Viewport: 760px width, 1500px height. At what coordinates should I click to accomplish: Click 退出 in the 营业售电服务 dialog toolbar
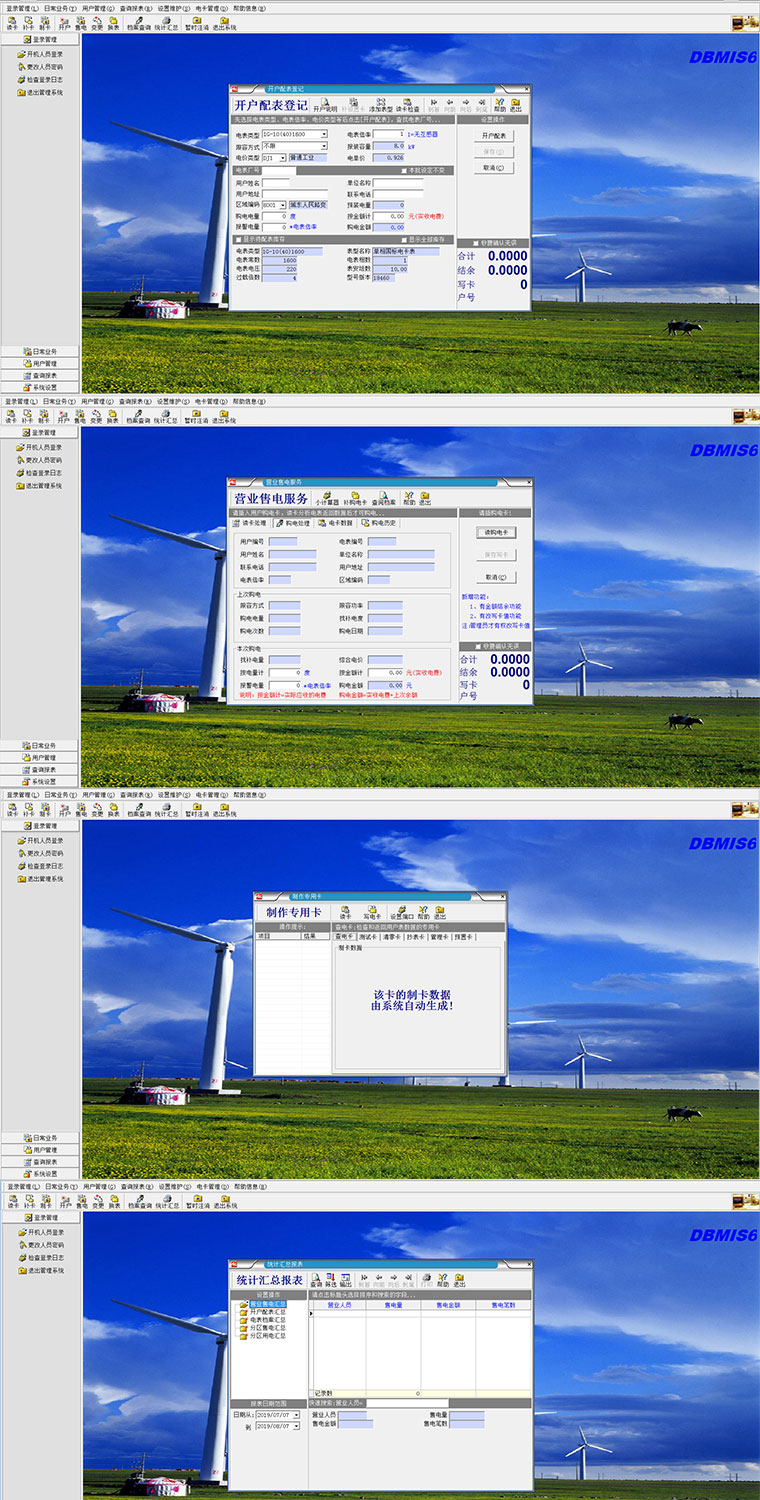click(425, 498)
